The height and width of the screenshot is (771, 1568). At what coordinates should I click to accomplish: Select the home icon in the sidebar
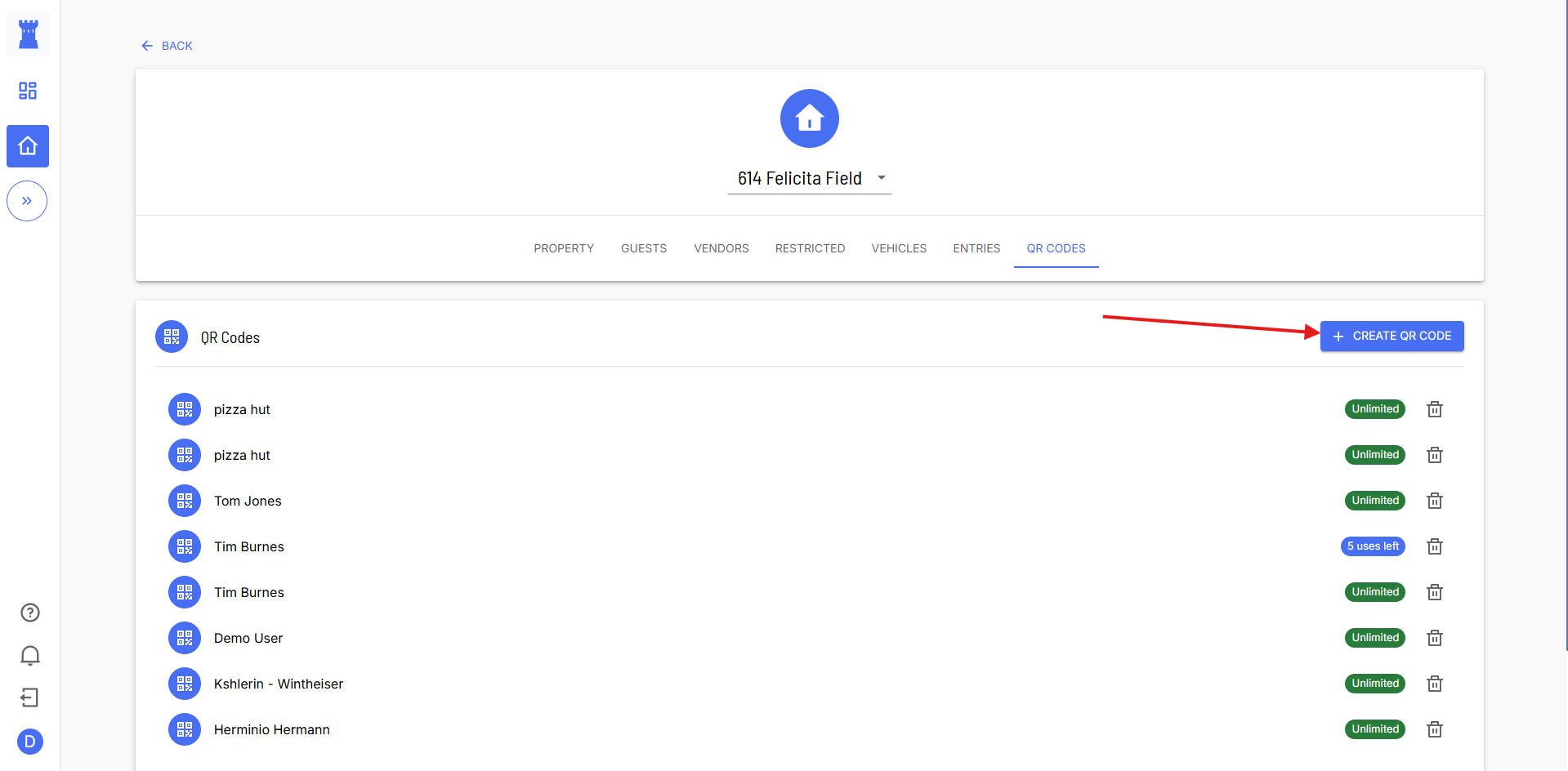[x=28, y=146]
